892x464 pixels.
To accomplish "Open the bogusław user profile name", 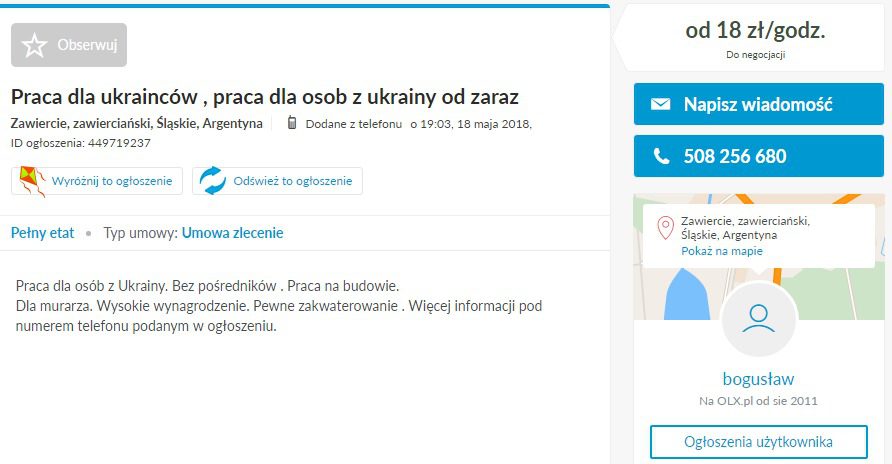I will (x=758, y=379).
